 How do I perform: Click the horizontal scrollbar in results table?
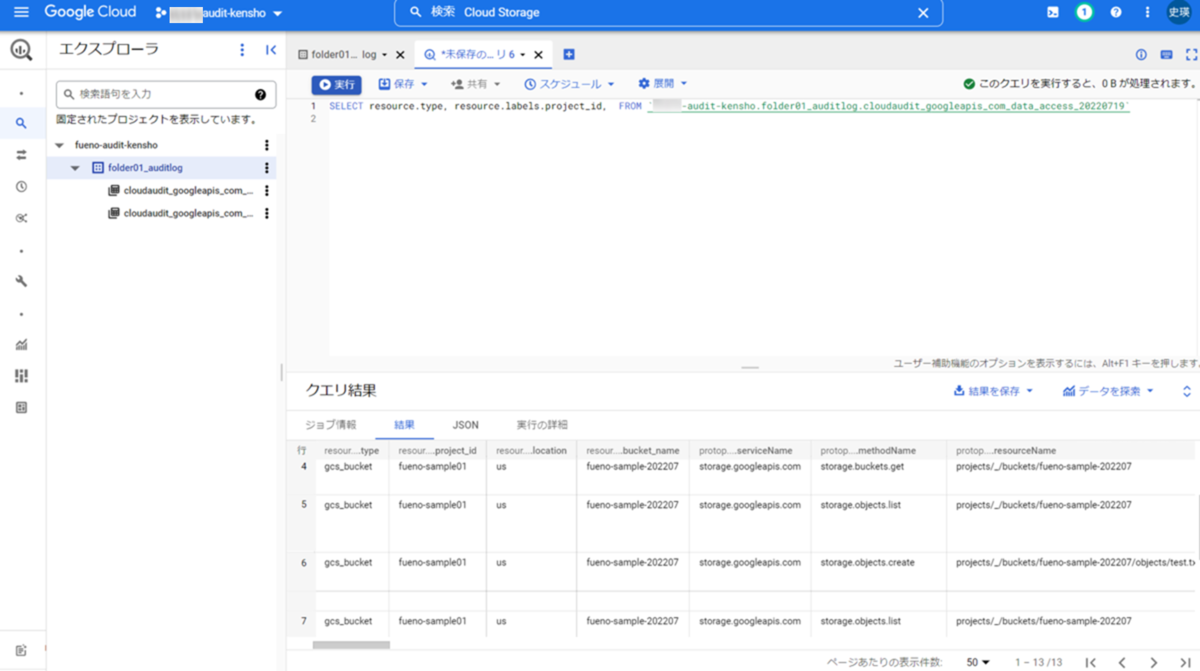tap(351, 645)
